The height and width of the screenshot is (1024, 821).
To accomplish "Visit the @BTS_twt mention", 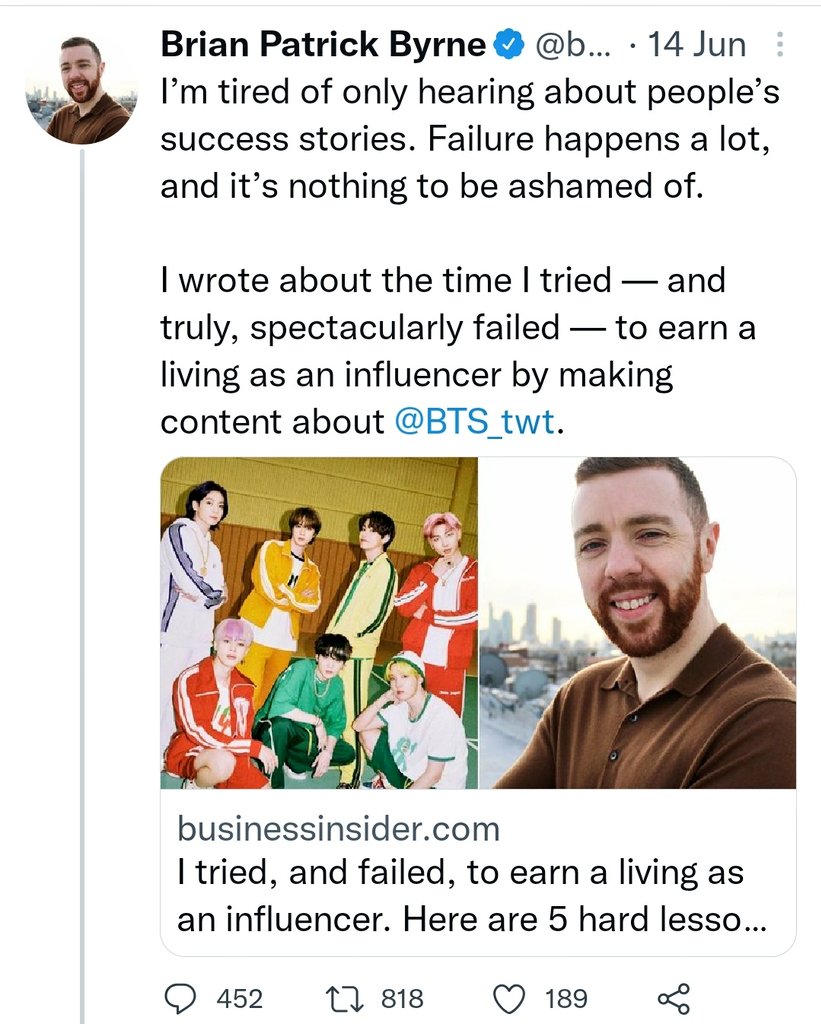I will pos(474,421).
